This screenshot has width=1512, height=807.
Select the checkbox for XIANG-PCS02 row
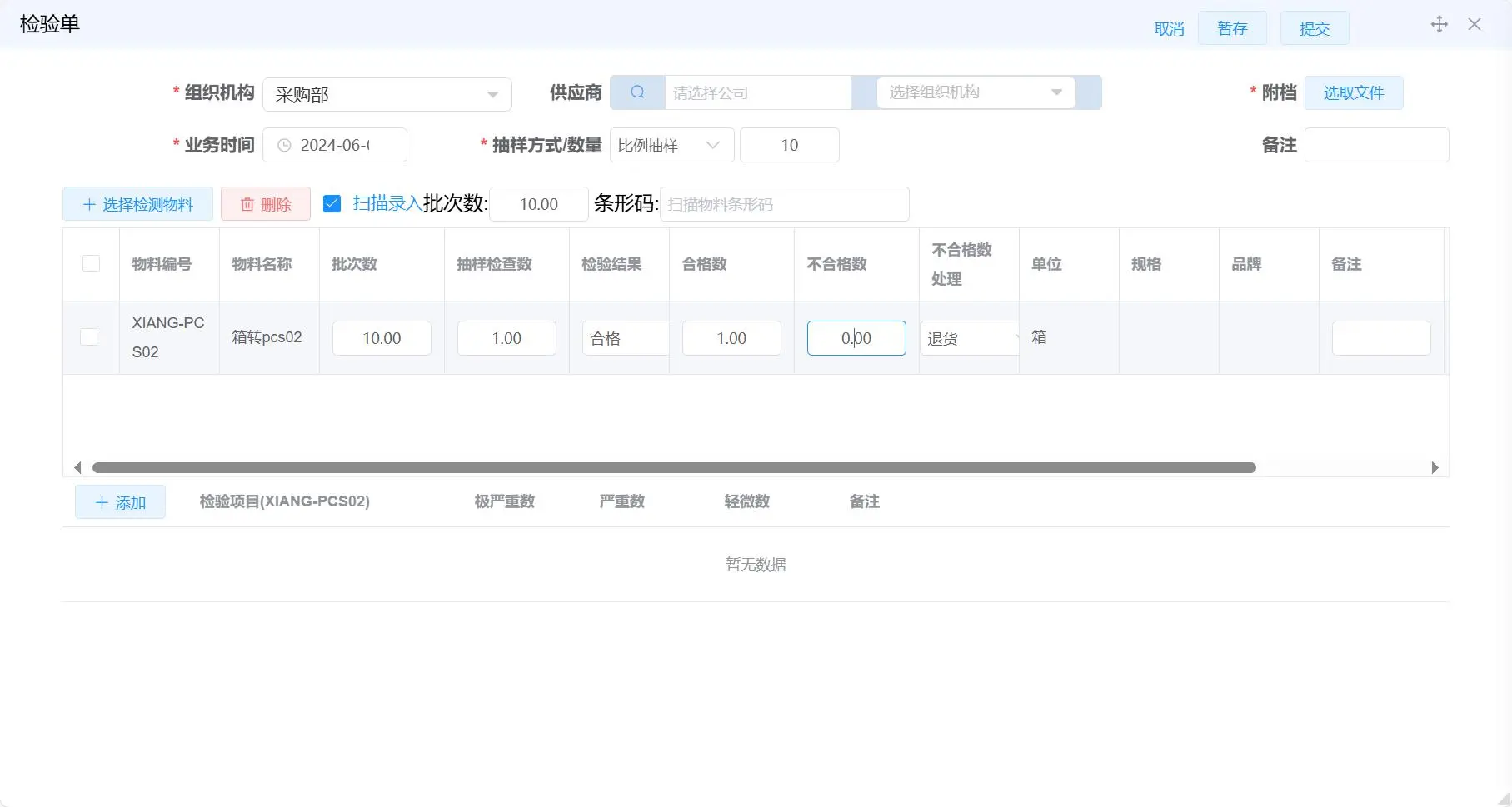tap(89, 337)
